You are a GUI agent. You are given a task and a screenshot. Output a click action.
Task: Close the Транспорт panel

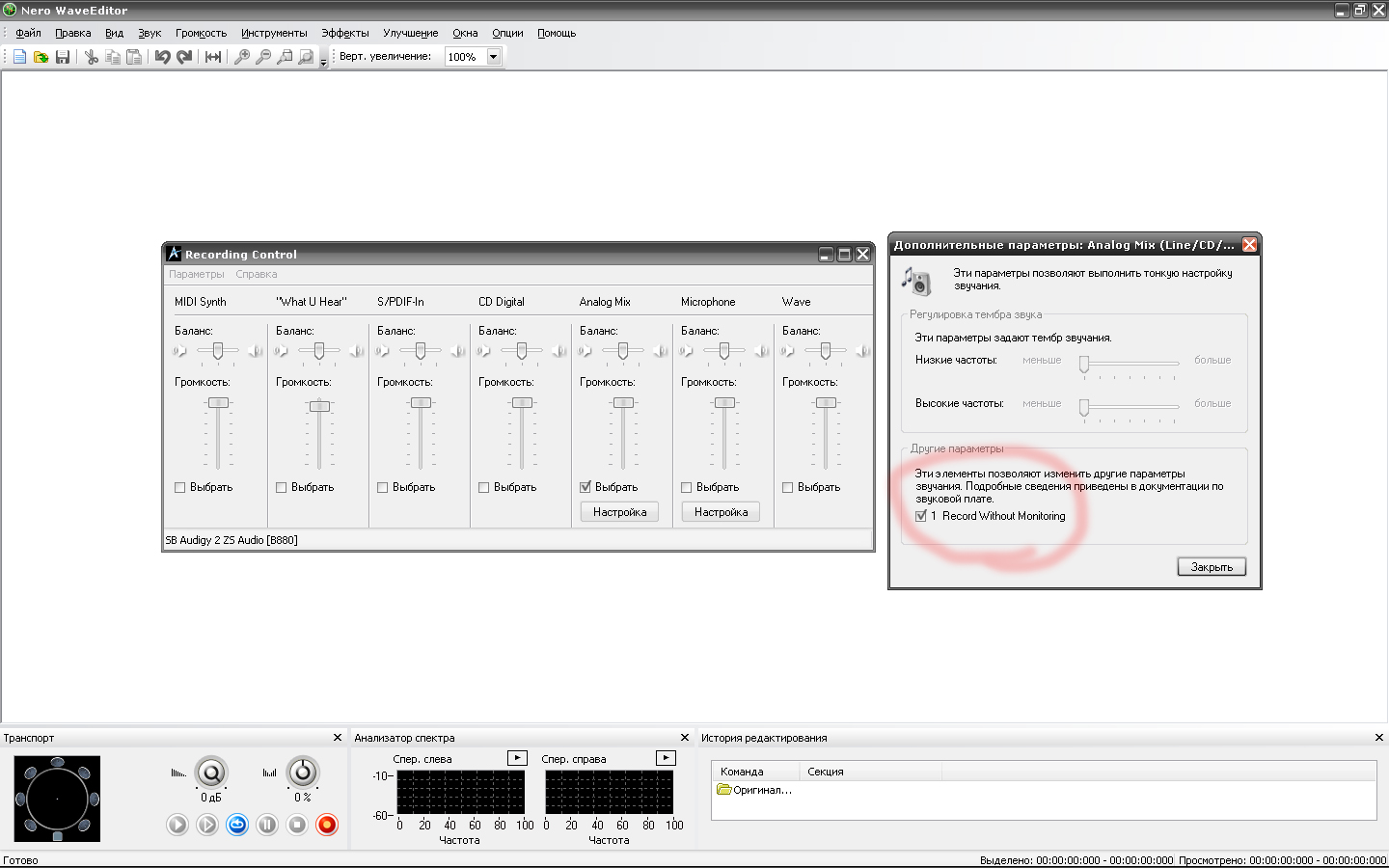coord(338,738)
